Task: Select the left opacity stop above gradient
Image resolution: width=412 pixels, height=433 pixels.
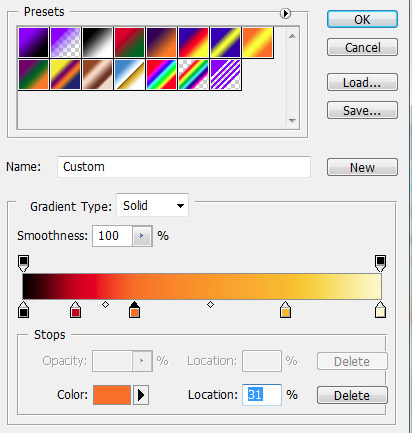Action: [x=23, y=263]
